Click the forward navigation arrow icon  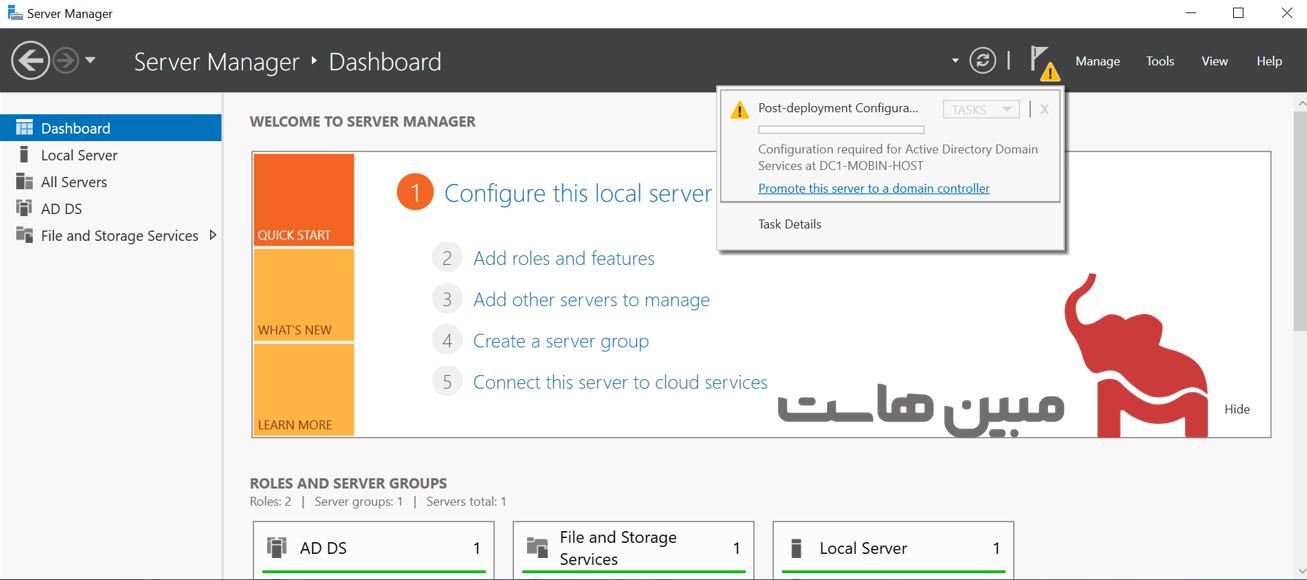click(66, 61)
